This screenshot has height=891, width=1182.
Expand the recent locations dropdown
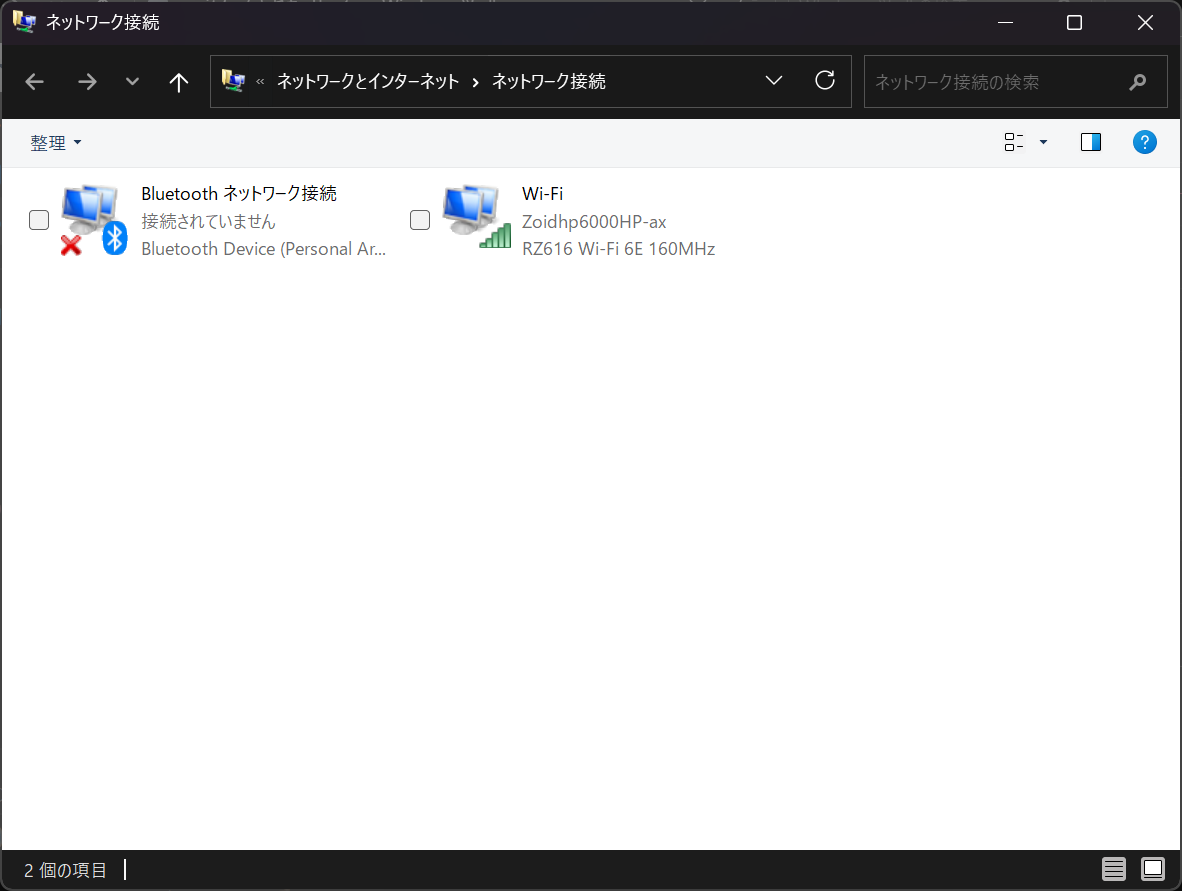(132, 82)
